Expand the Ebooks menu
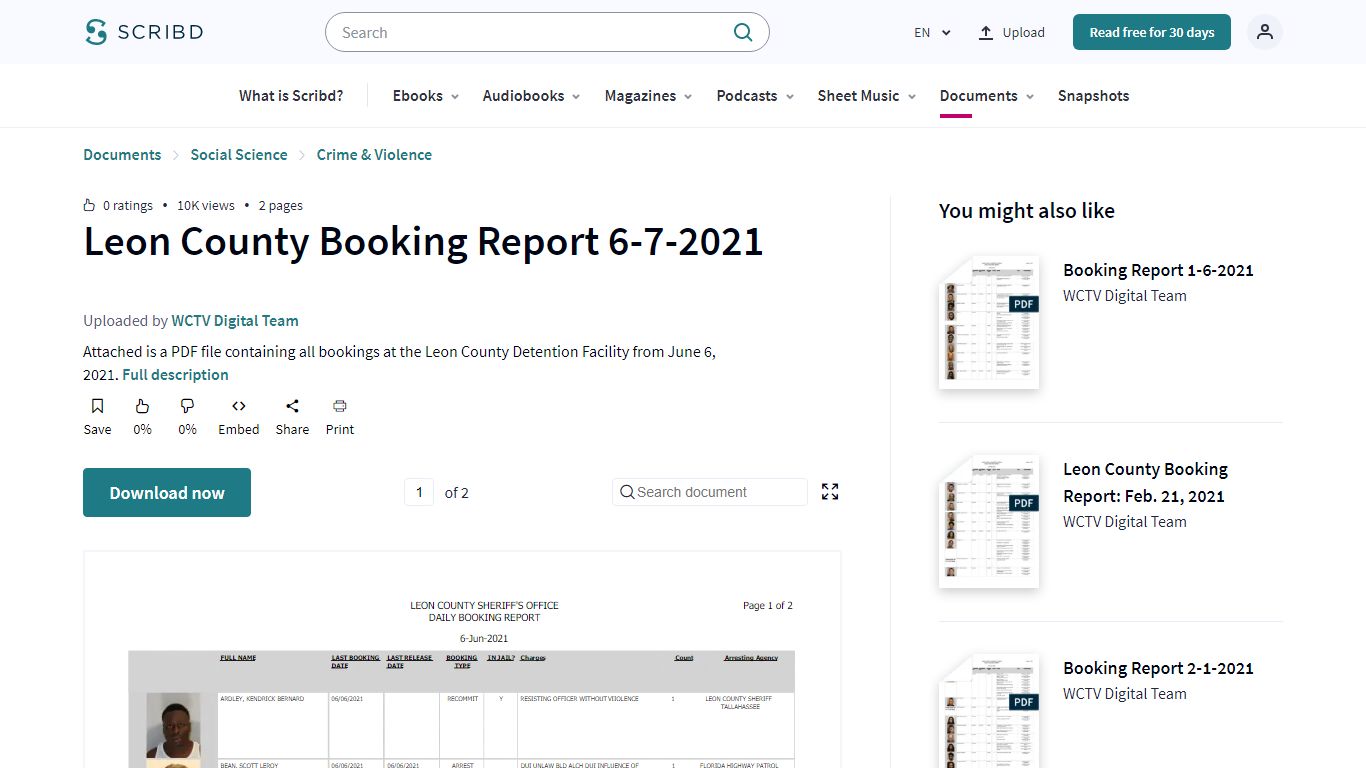Screen dimensions: 1366x768 coord(426,96)
